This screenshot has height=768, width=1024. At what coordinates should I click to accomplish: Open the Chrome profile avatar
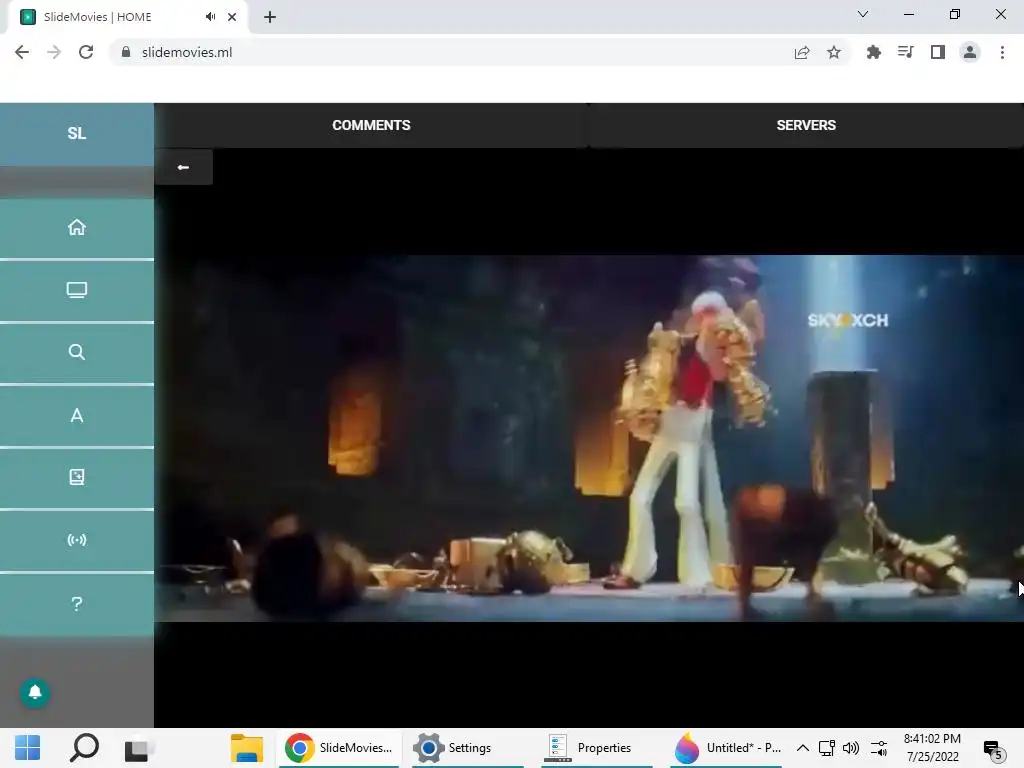(970, 52)
